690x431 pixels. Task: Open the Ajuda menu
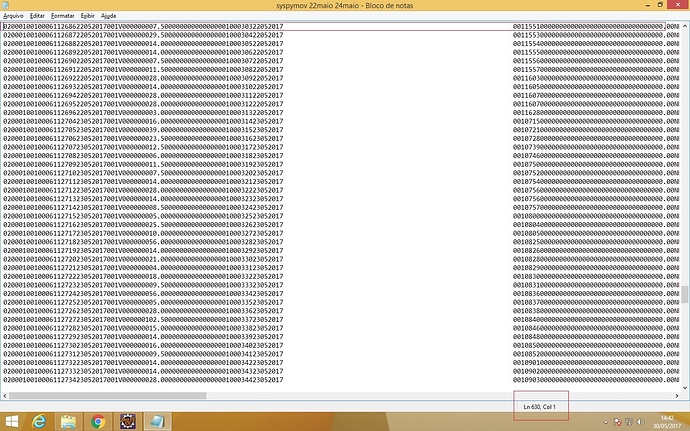pyautogui.click(x=108, y=16)
